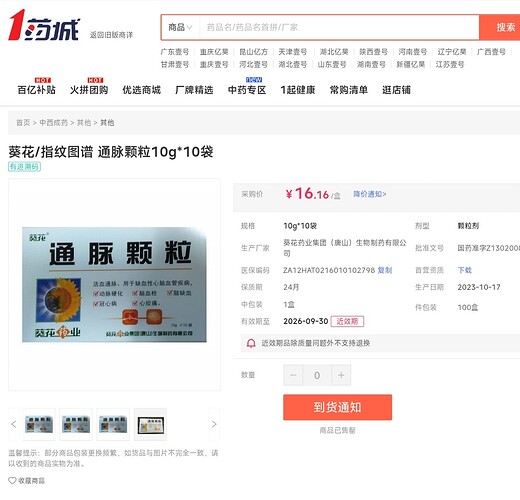Open the 降价通知 price-drop alert link

click(370, 194)
